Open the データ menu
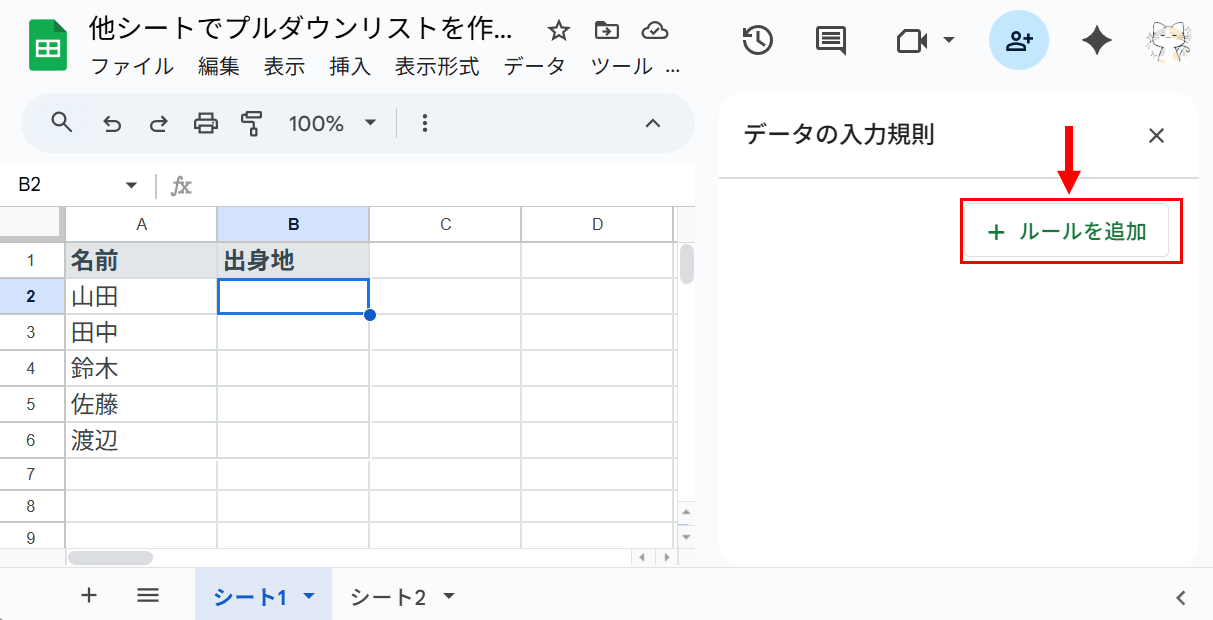This screenshot has height=620, width=1213. pyautogui.click(x=535, y=67)
